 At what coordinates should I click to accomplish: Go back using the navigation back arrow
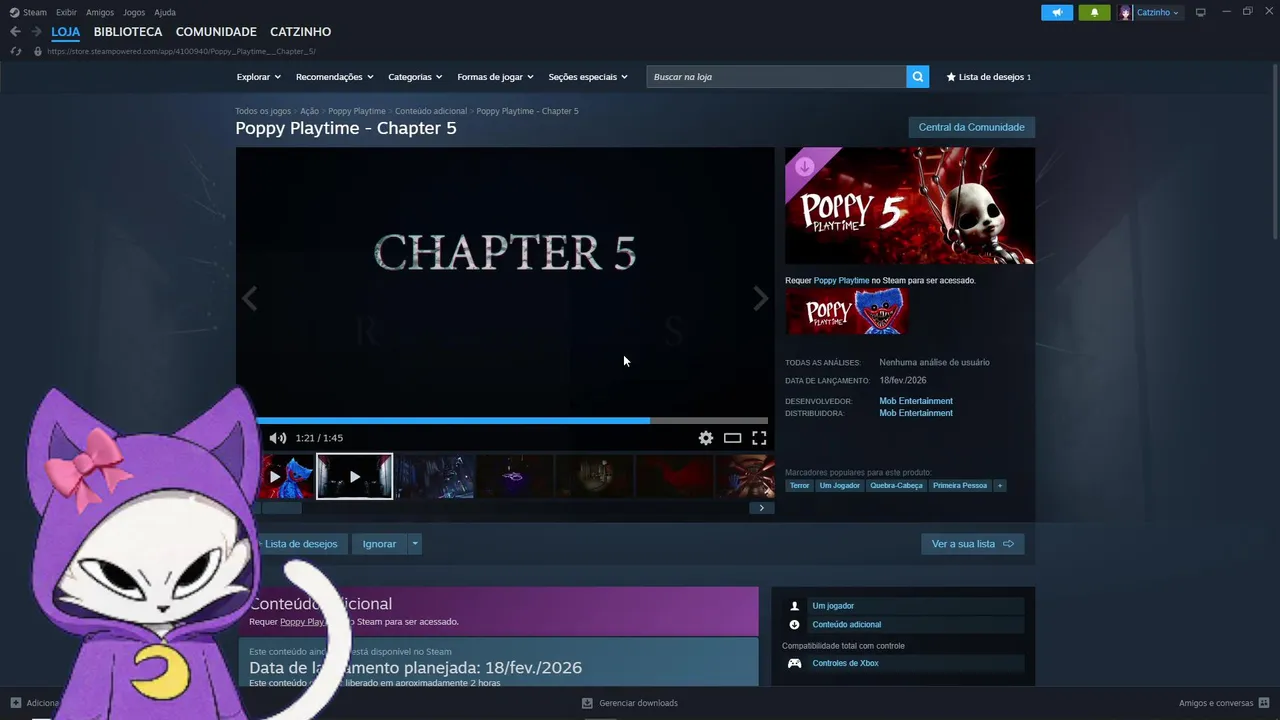(x=15, y=32)
